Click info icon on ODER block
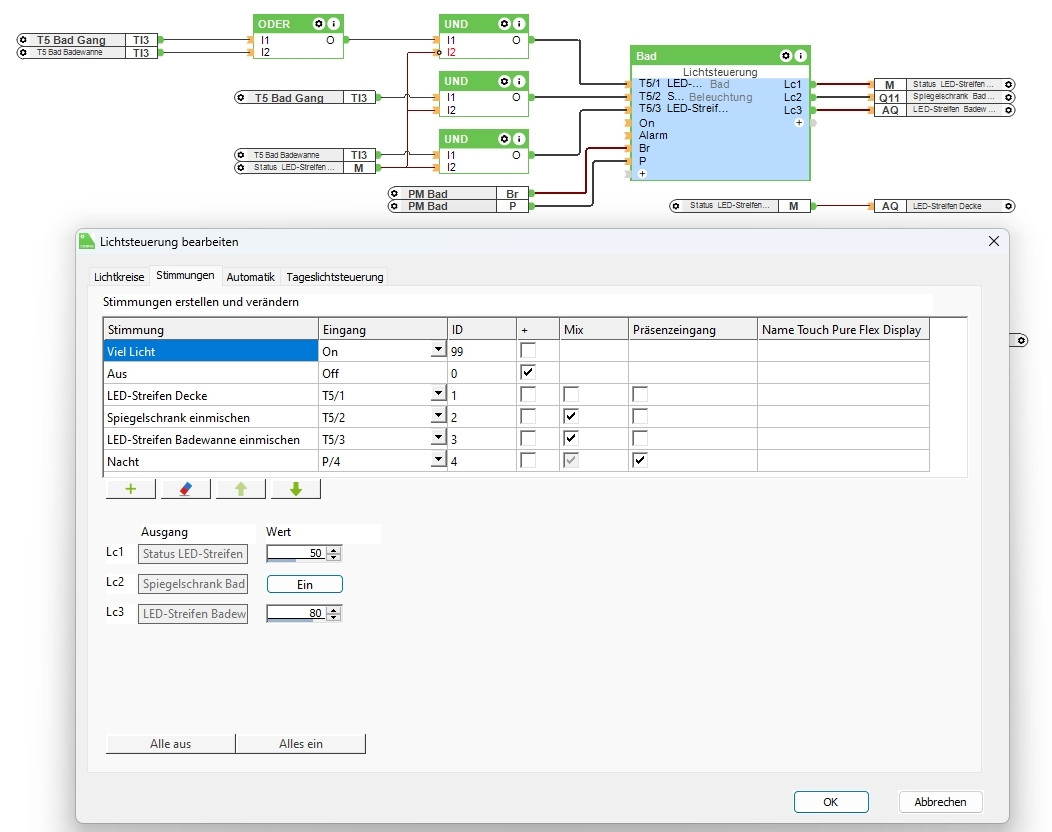1052x832 pixels. pos(333,23)
